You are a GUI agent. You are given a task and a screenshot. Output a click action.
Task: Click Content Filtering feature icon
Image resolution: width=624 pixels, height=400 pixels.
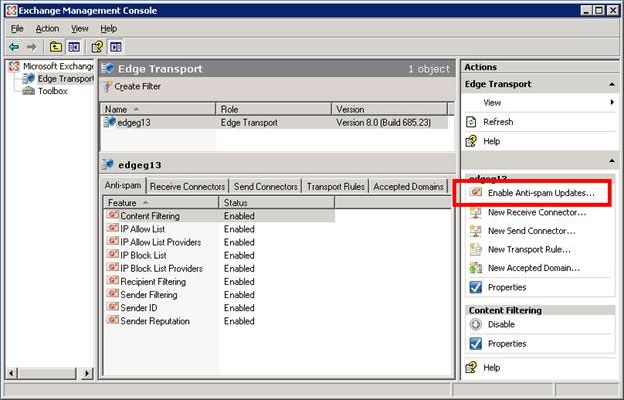click(x=113, y=215)
